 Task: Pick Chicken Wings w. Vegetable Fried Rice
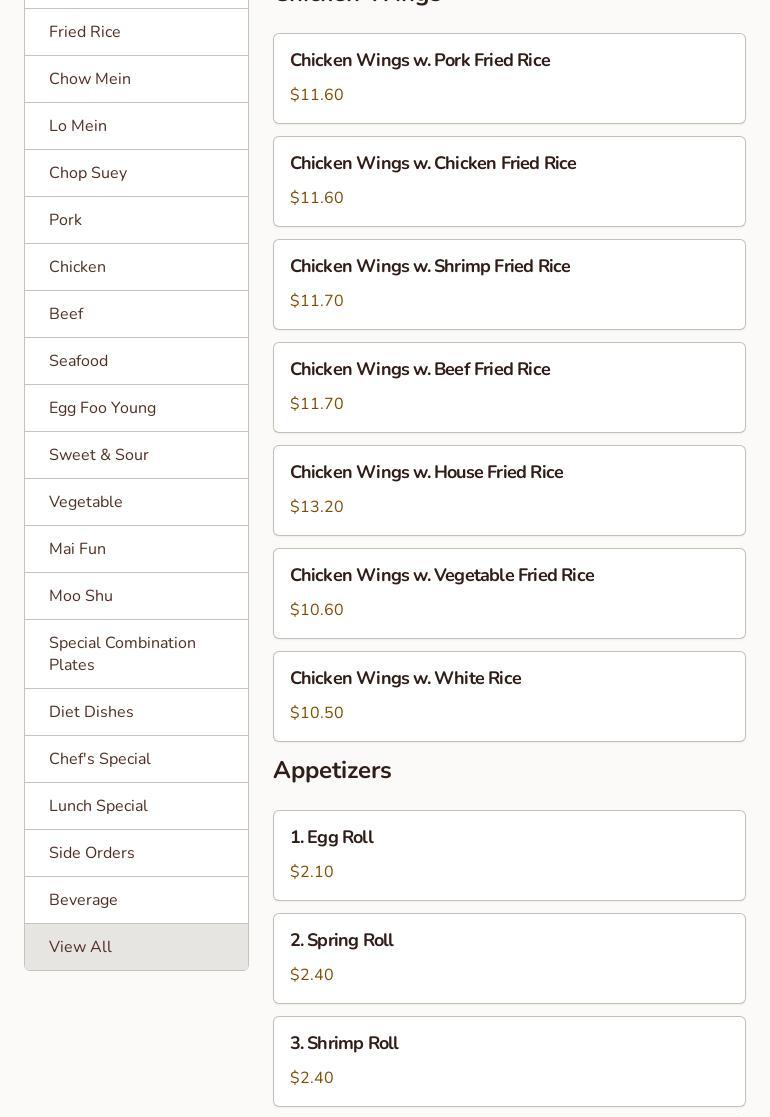click(x=509, y=593)
